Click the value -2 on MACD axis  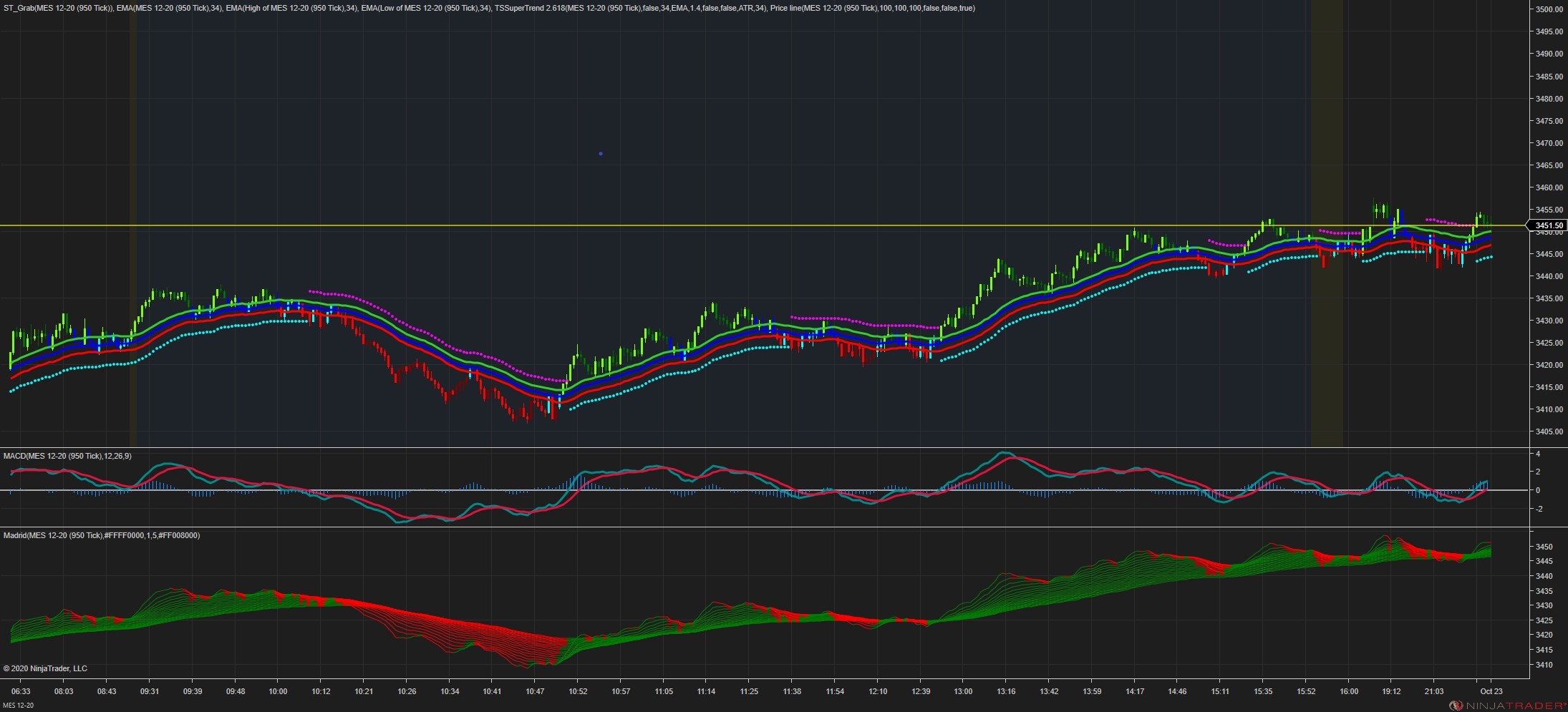(1538, 509)
